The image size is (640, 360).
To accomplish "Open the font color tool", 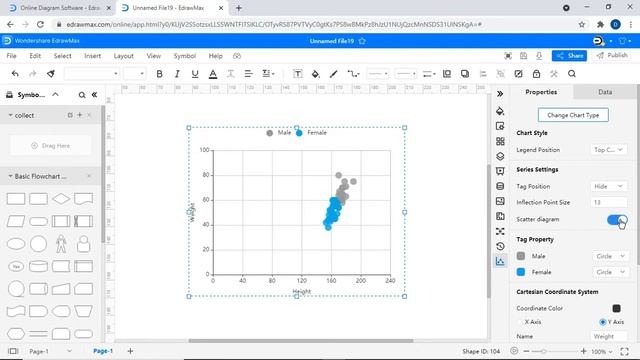I will [x=213, y=74].
